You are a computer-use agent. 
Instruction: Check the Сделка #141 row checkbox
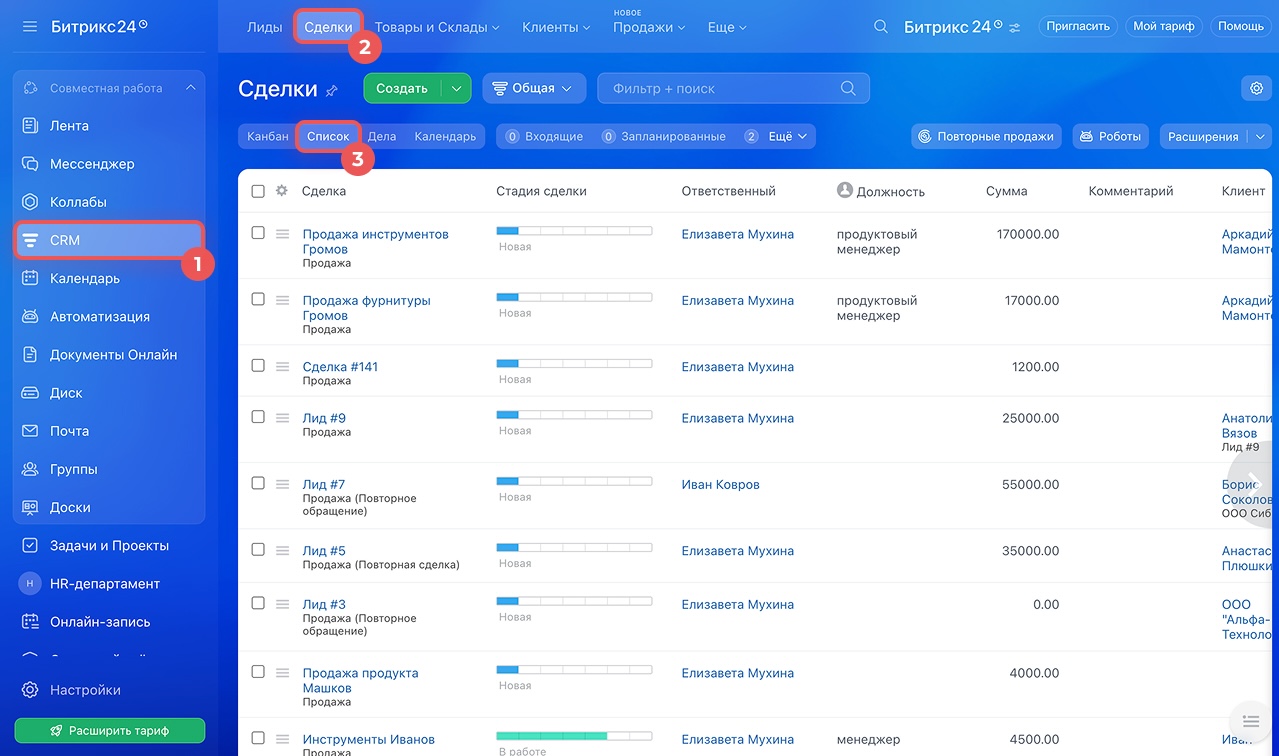258,366
